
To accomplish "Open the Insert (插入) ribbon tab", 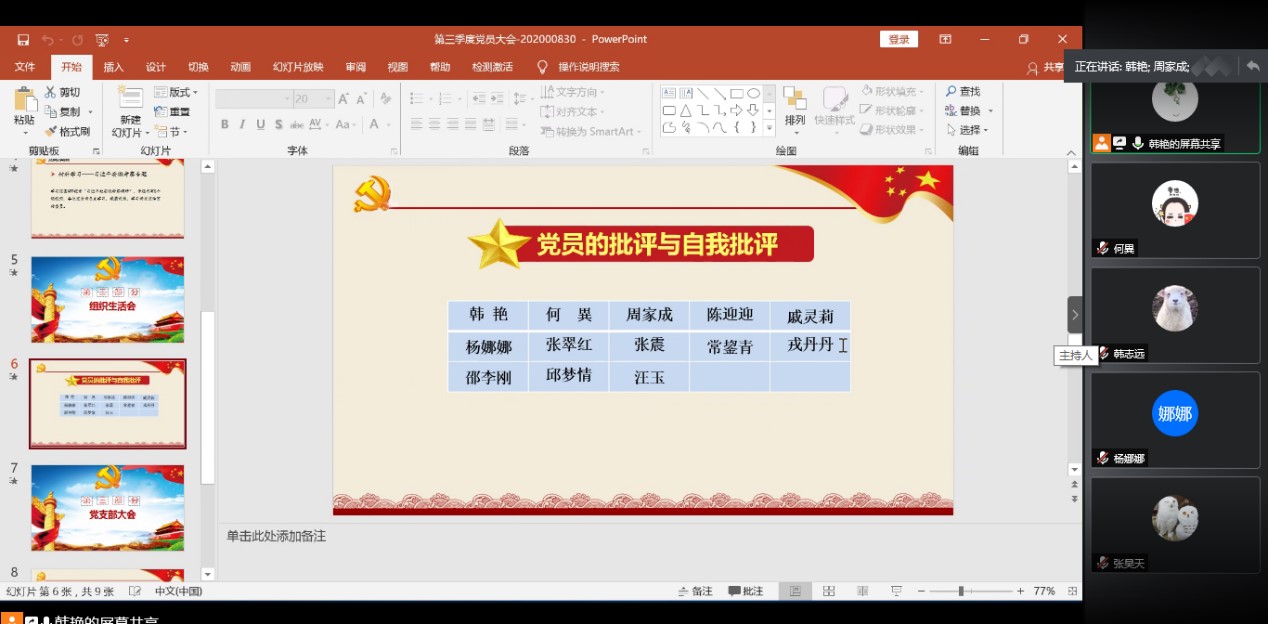I will pos(114,67).
